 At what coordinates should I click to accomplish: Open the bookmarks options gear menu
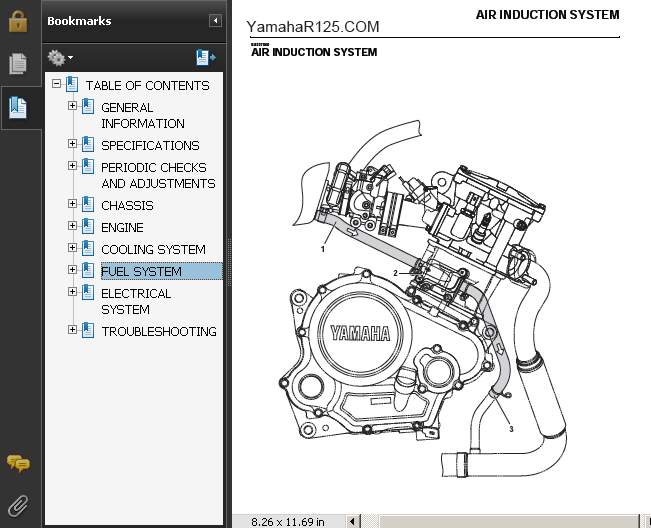pyautogui.click(x=60, y=58)
